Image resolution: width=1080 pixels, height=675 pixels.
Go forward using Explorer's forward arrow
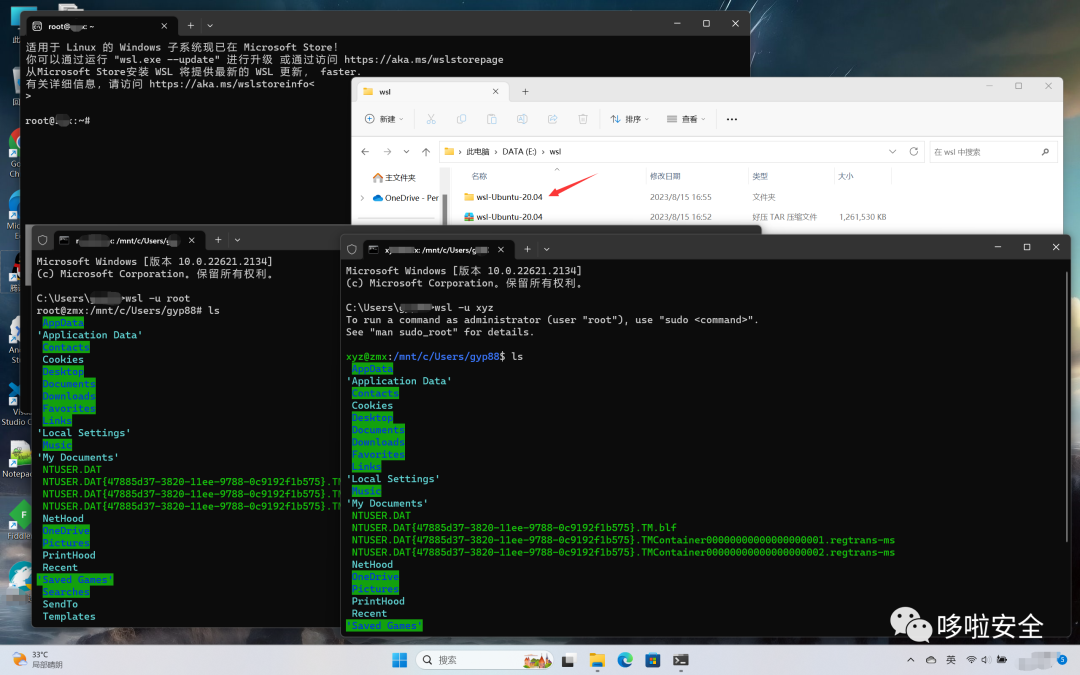(x=387, y=152)
